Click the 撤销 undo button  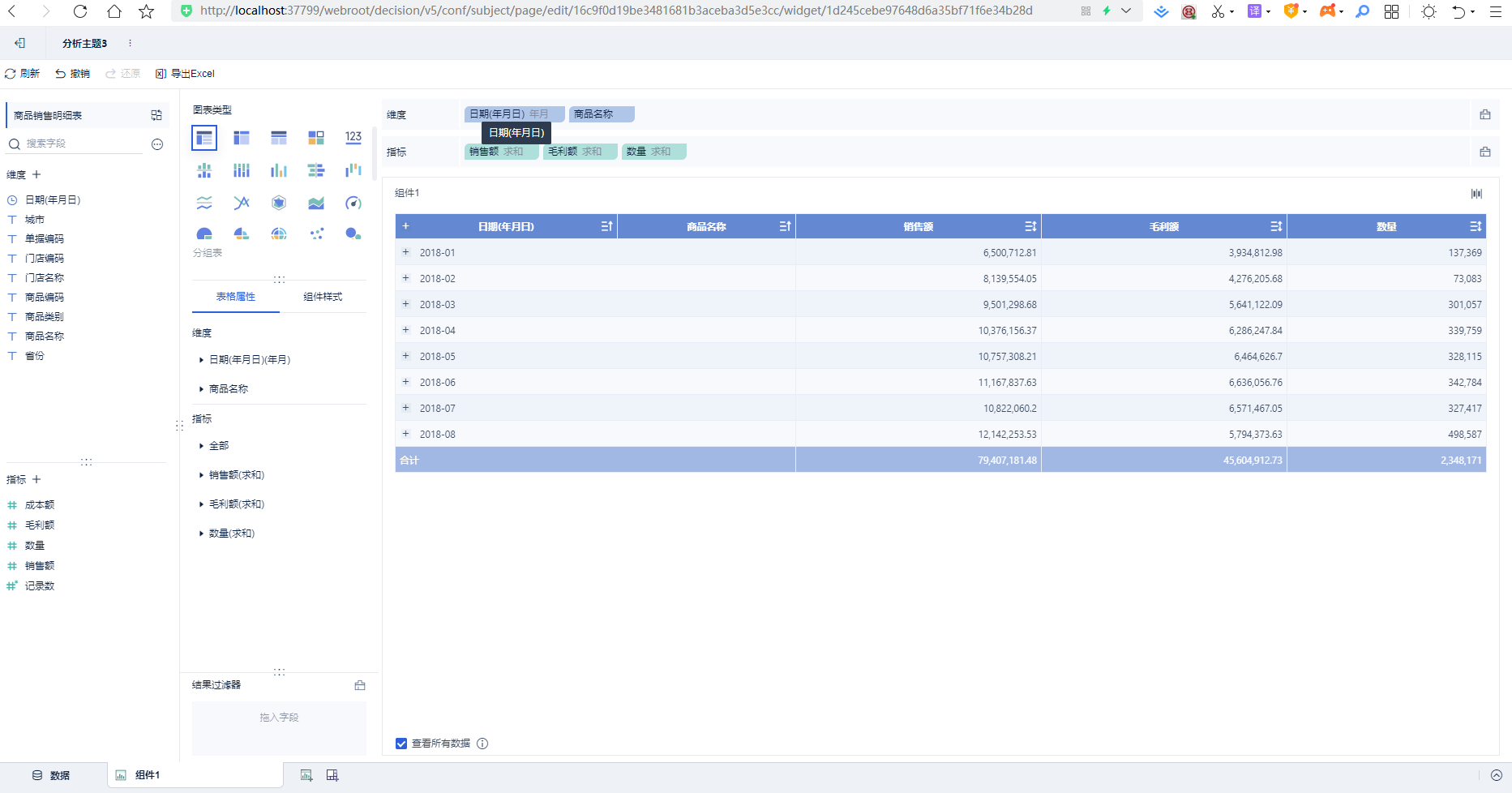point(73,74)
